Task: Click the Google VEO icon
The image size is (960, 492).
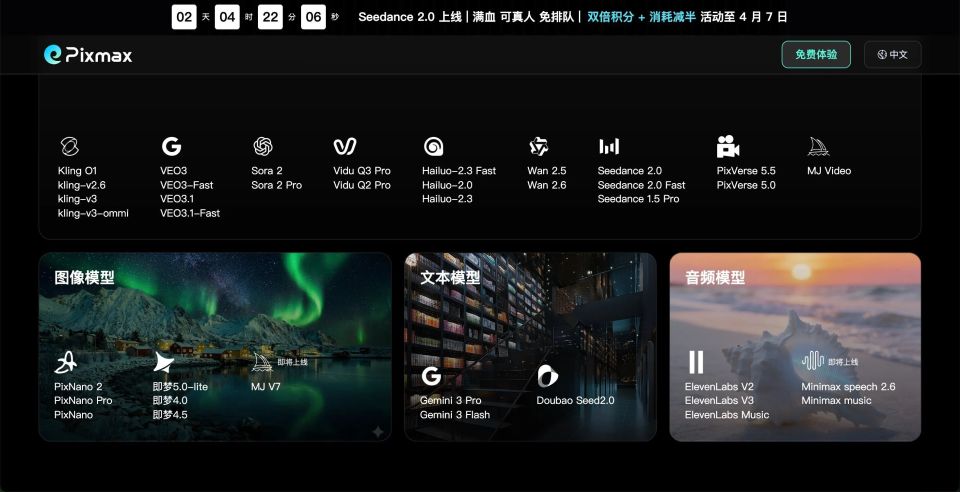Action: point(171,146)
